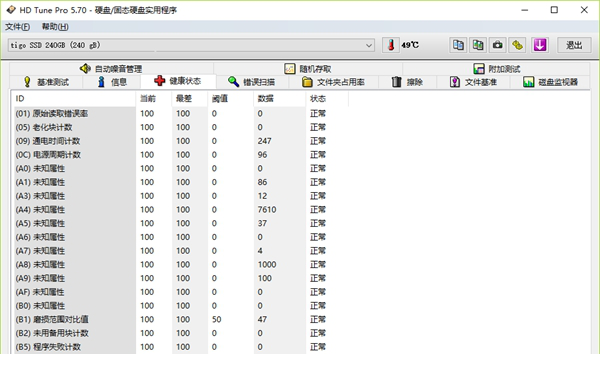Click the 退出 exit button

coord(574,45)
